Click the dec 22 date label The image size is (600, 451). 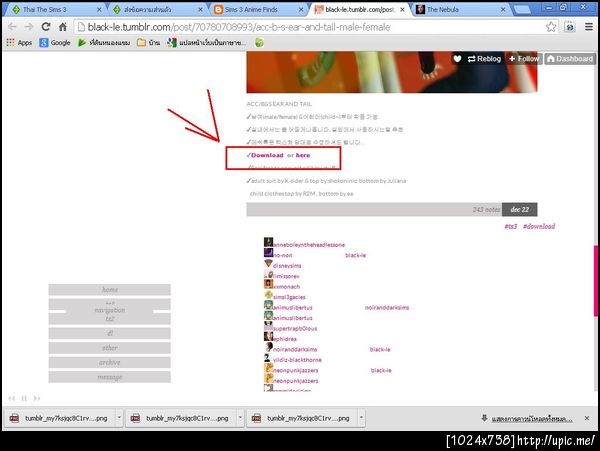520,210
